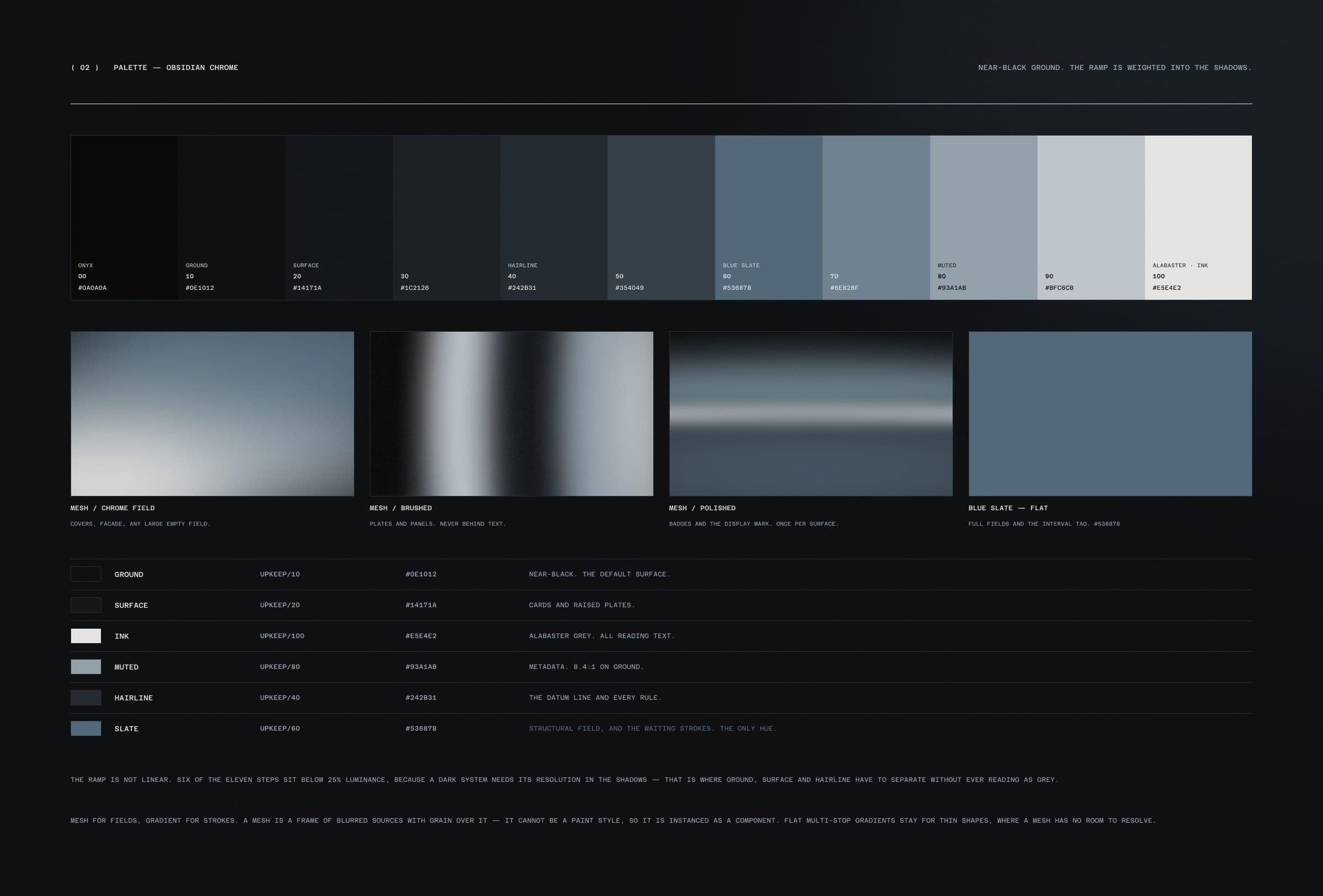
Task: Select the Ground #0E1012 ramp swatch
Action: [232, 217]
